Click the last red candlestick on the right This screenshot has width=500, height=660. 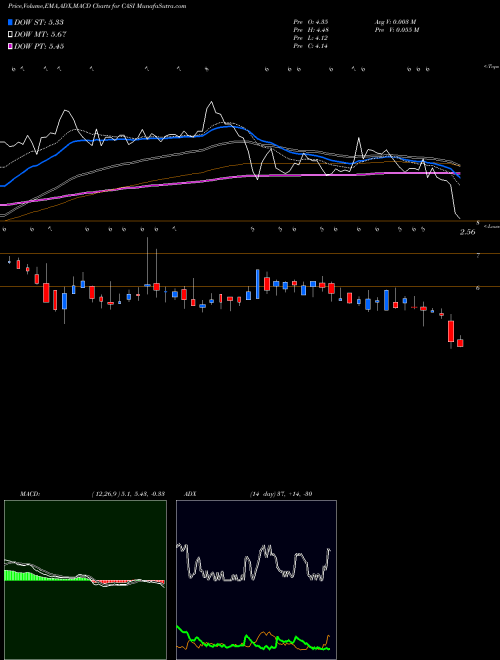460,343
